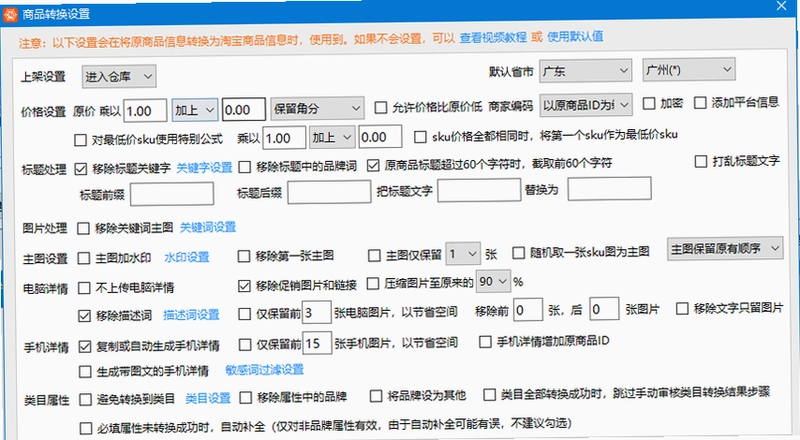Open the 类目设置 link
Viewport: 800px width, 440px height.
click(x=208, y=398)
